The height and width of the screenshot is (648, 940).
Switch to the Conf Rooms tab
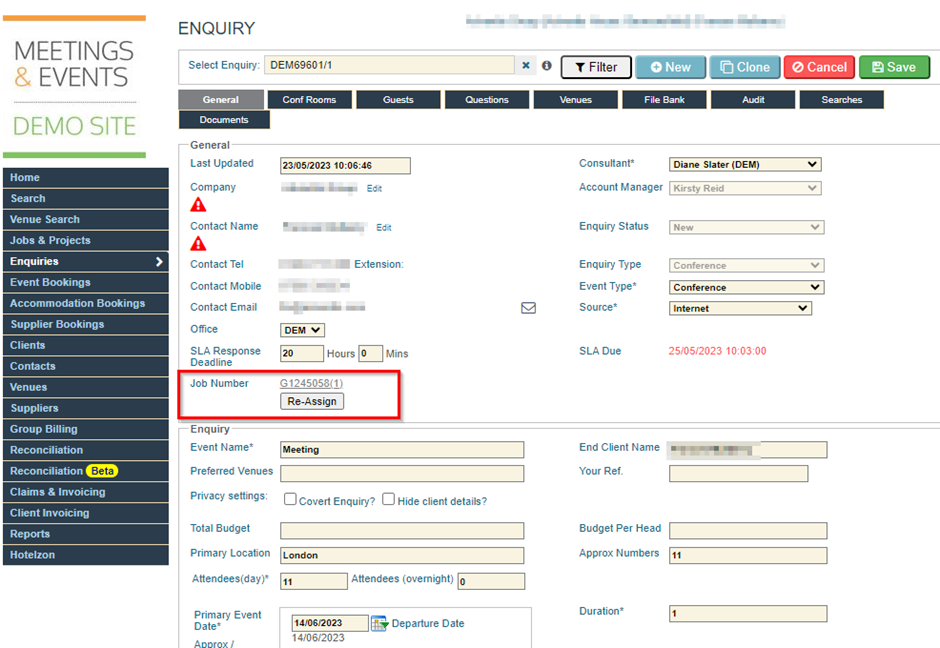click(309, 100)
